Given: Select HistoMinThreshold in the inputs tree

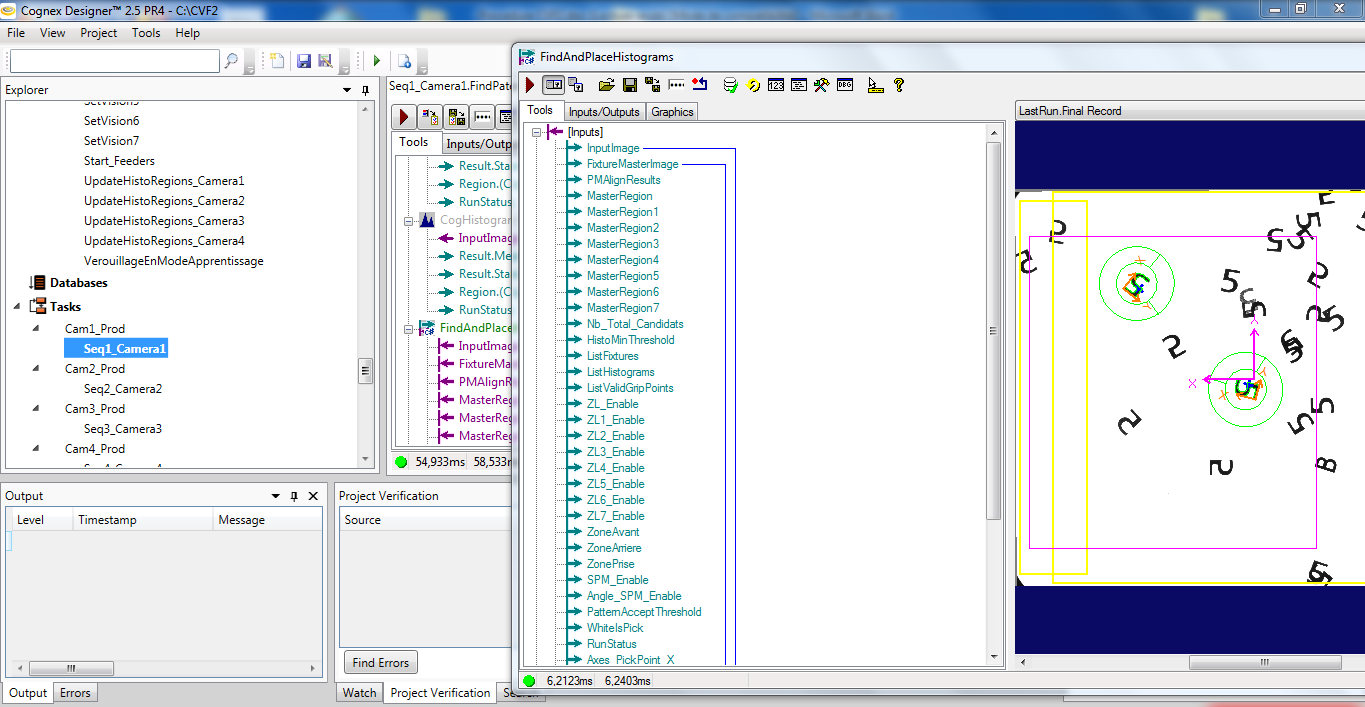Looking at the screenshot, I should [x=630, y=340].
